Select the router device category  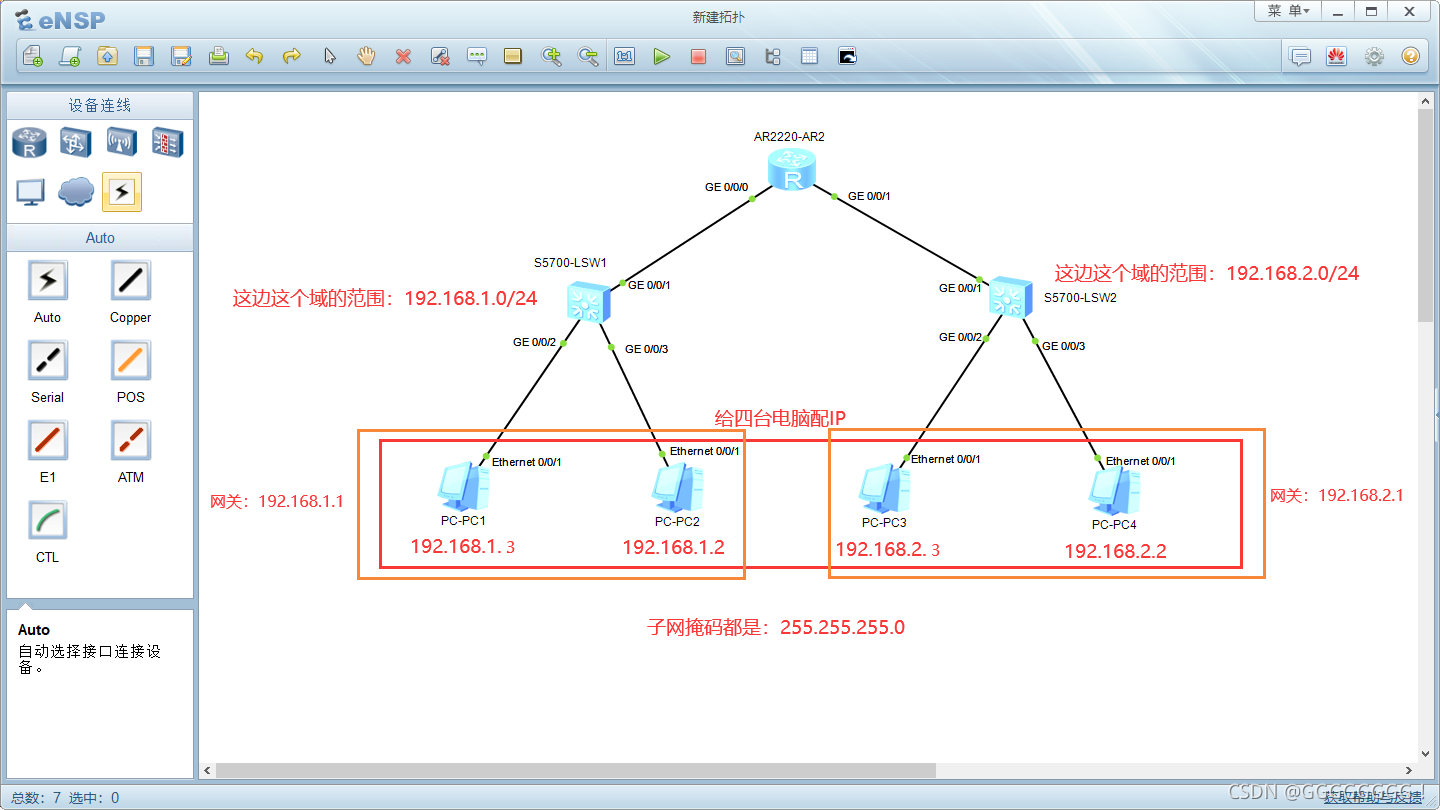(29, 143)
